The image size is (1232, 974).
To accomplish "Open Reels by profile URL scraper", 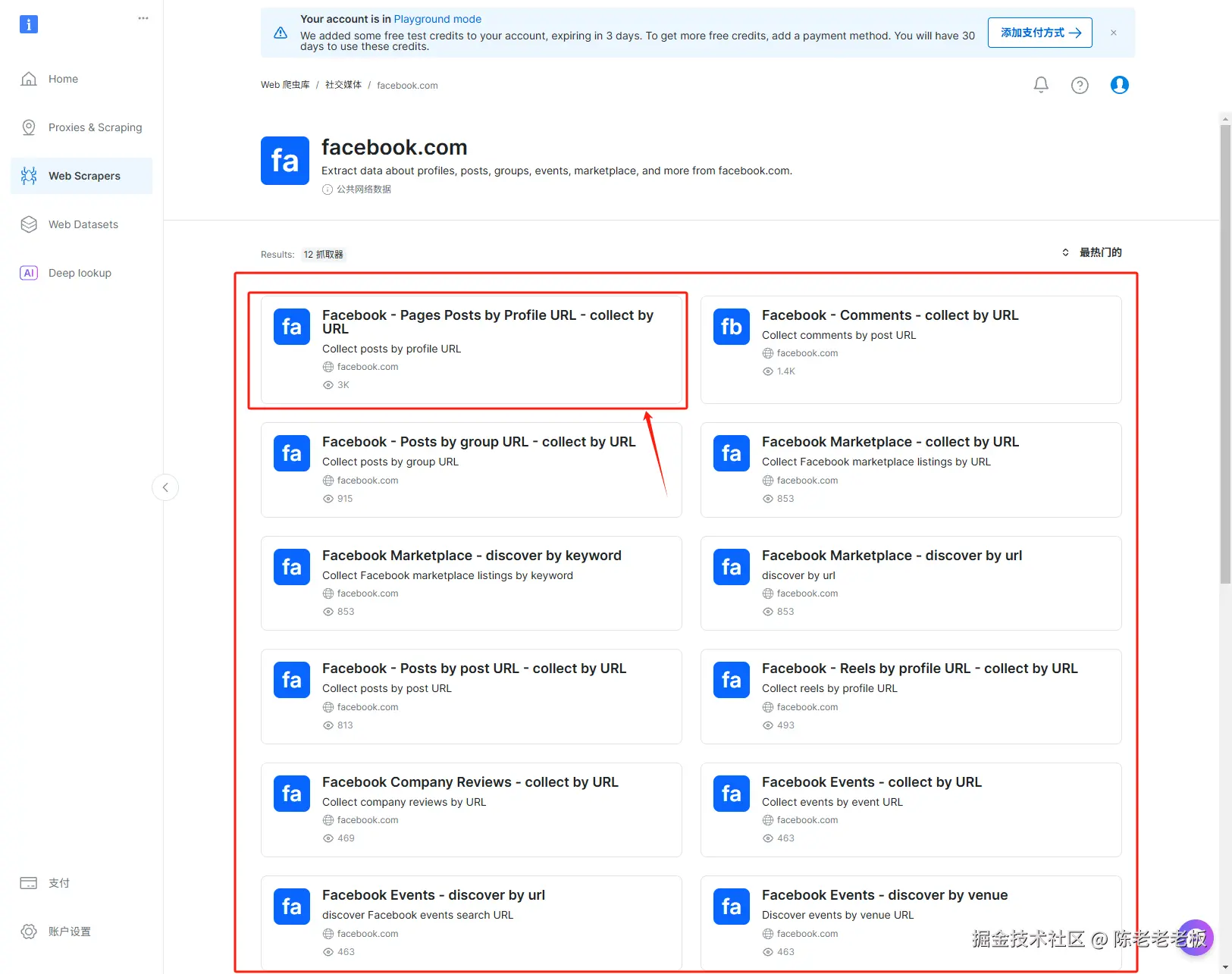I will pyautogui.click(x=911, y=697).
